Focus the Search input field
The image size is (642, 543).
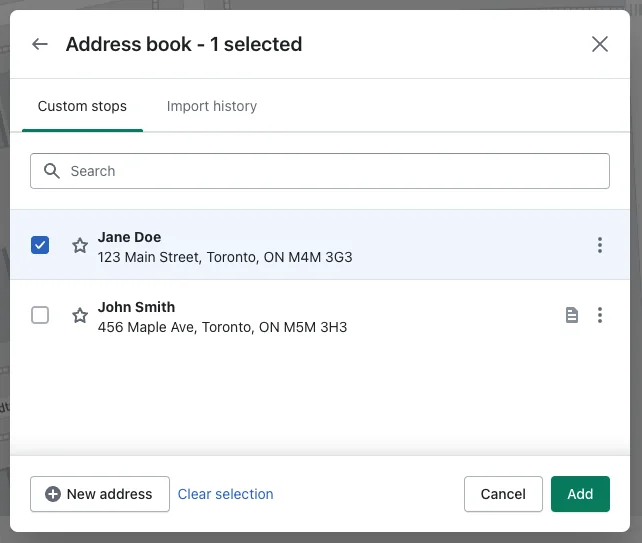[x=320, y=171]
